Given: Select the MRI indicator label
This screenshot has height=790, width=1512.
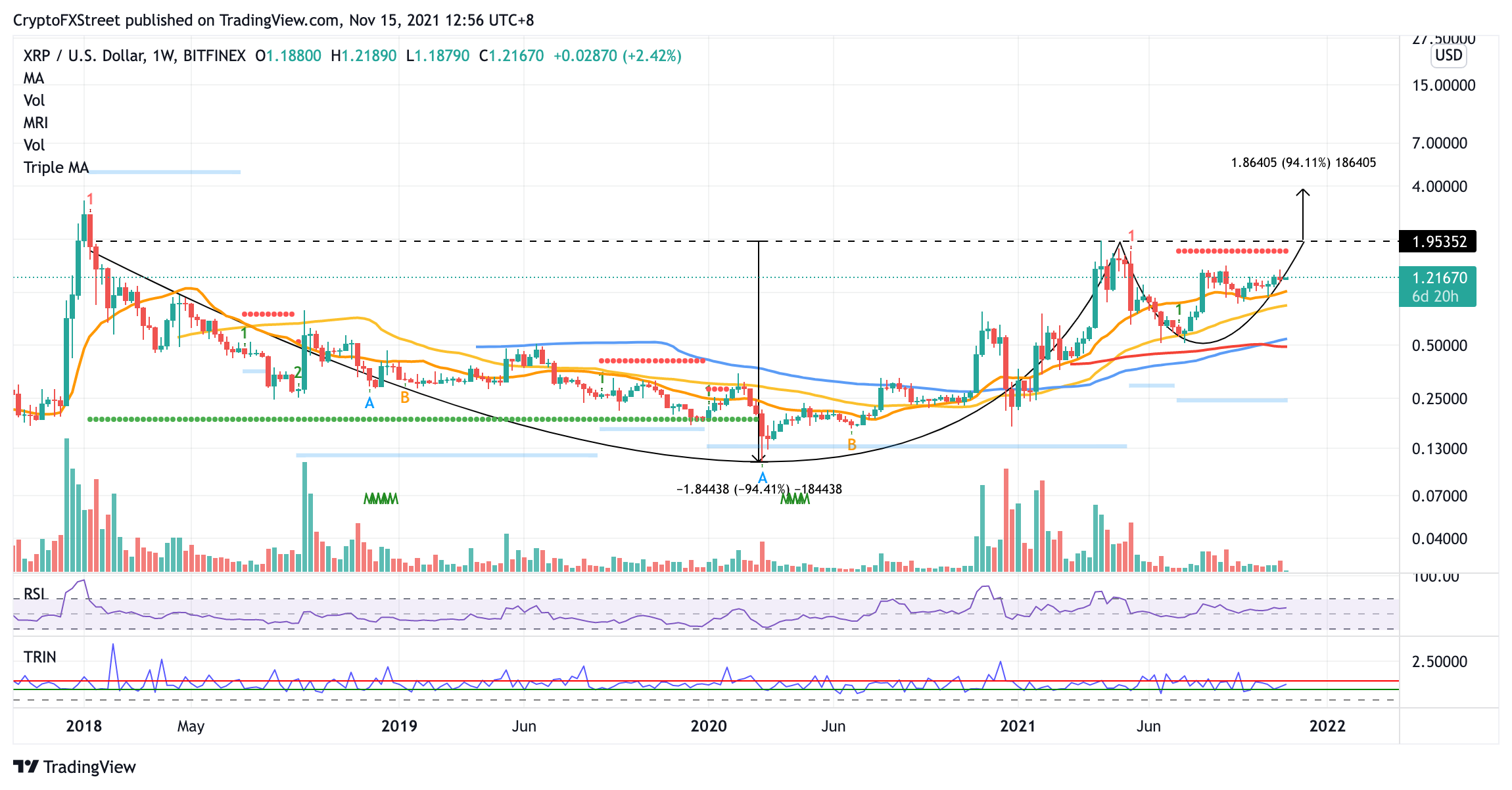Looking at the screenshot, I should point(35,123).
